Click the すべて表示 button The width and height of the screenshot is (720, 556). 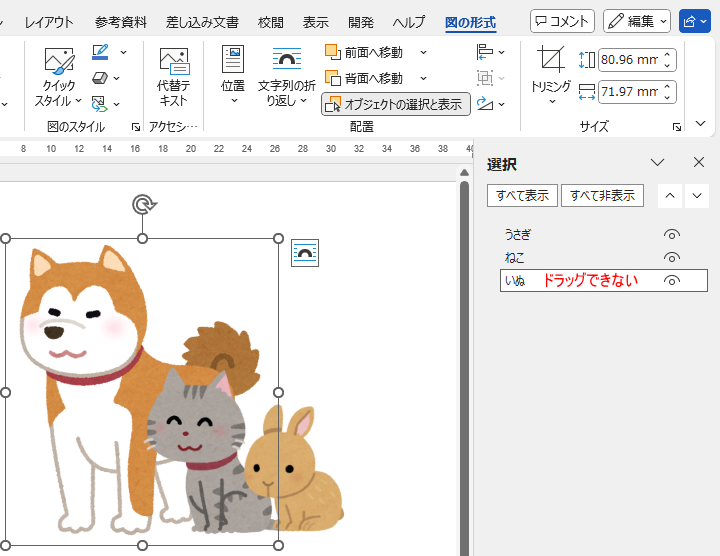522,196
